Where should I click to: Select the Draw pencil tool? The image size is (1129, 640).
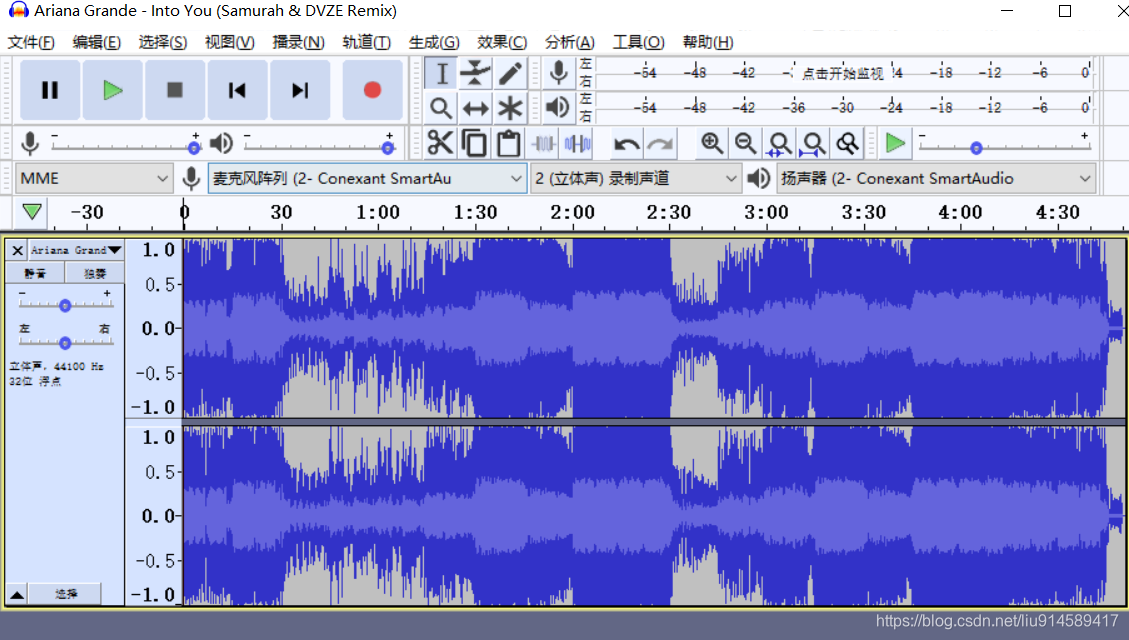[510, 73]
